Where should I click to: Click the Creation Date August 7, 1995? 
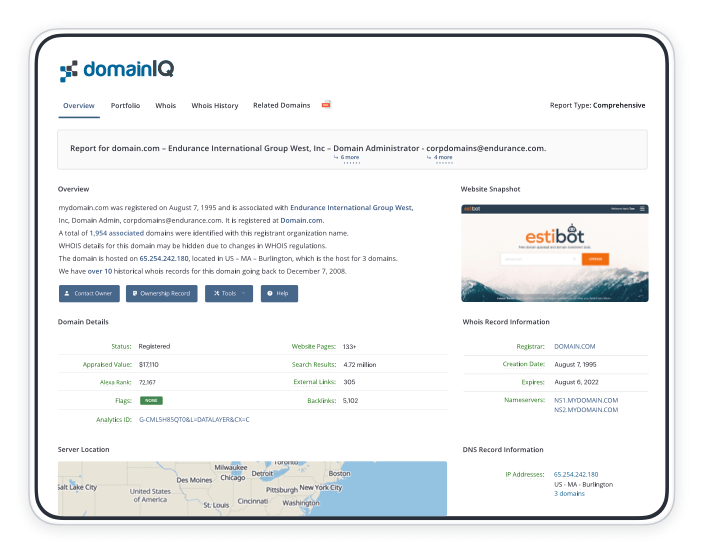pyautogui.click(x=575, y=364)
